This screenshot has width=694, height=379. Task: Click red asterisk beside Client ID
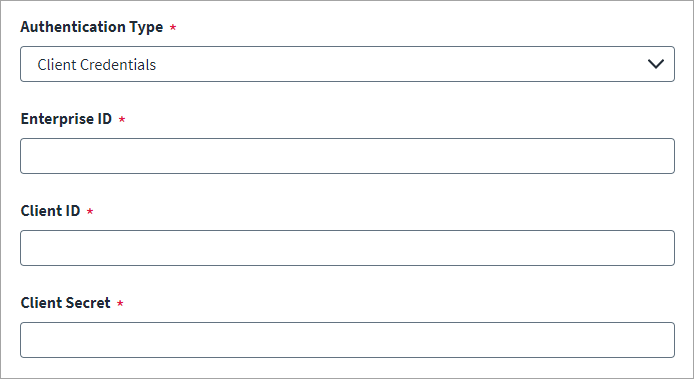pos(90,211)
